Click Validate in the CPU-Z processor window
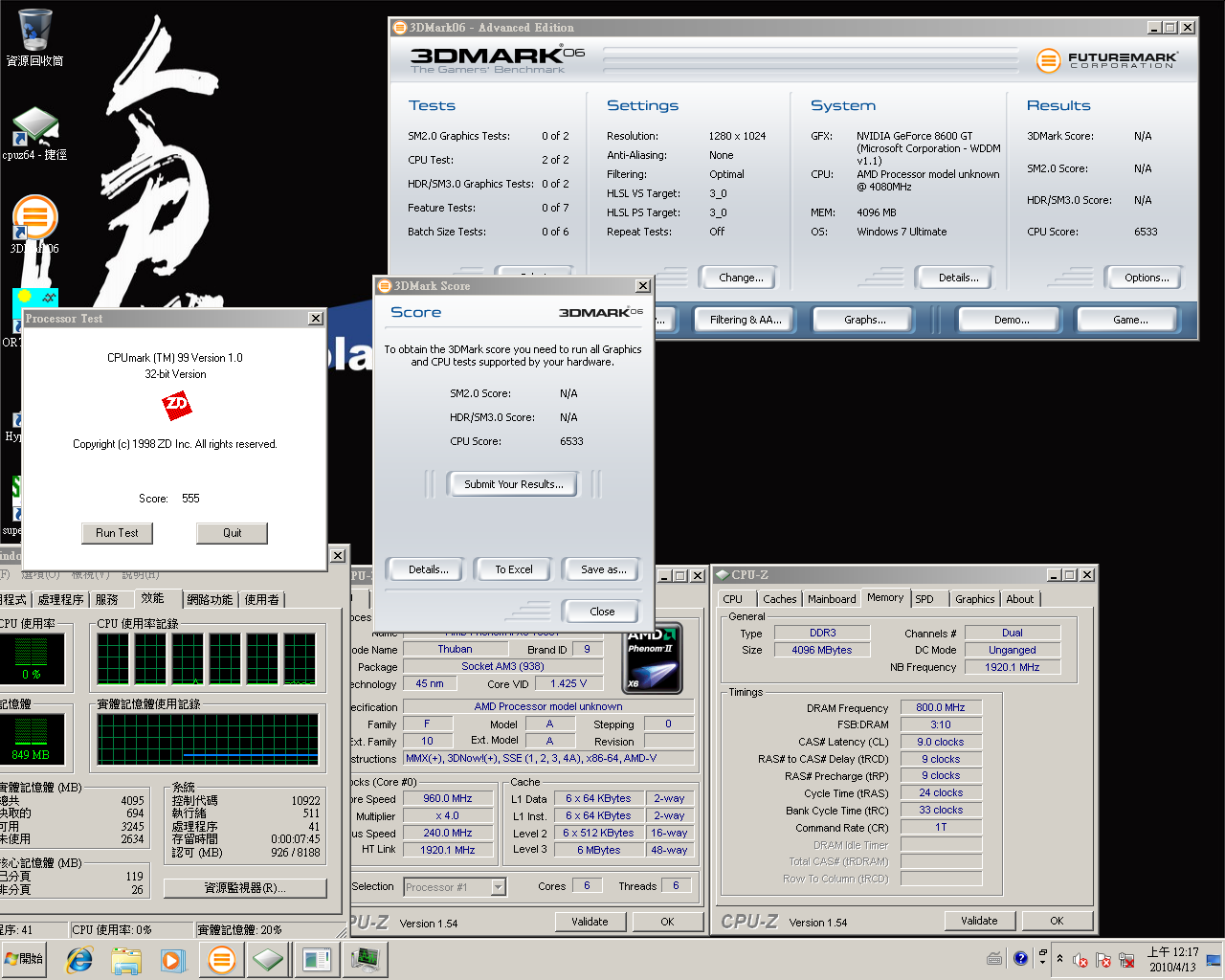The width and height of the screenshot is (1225, 980). (590, 922)
